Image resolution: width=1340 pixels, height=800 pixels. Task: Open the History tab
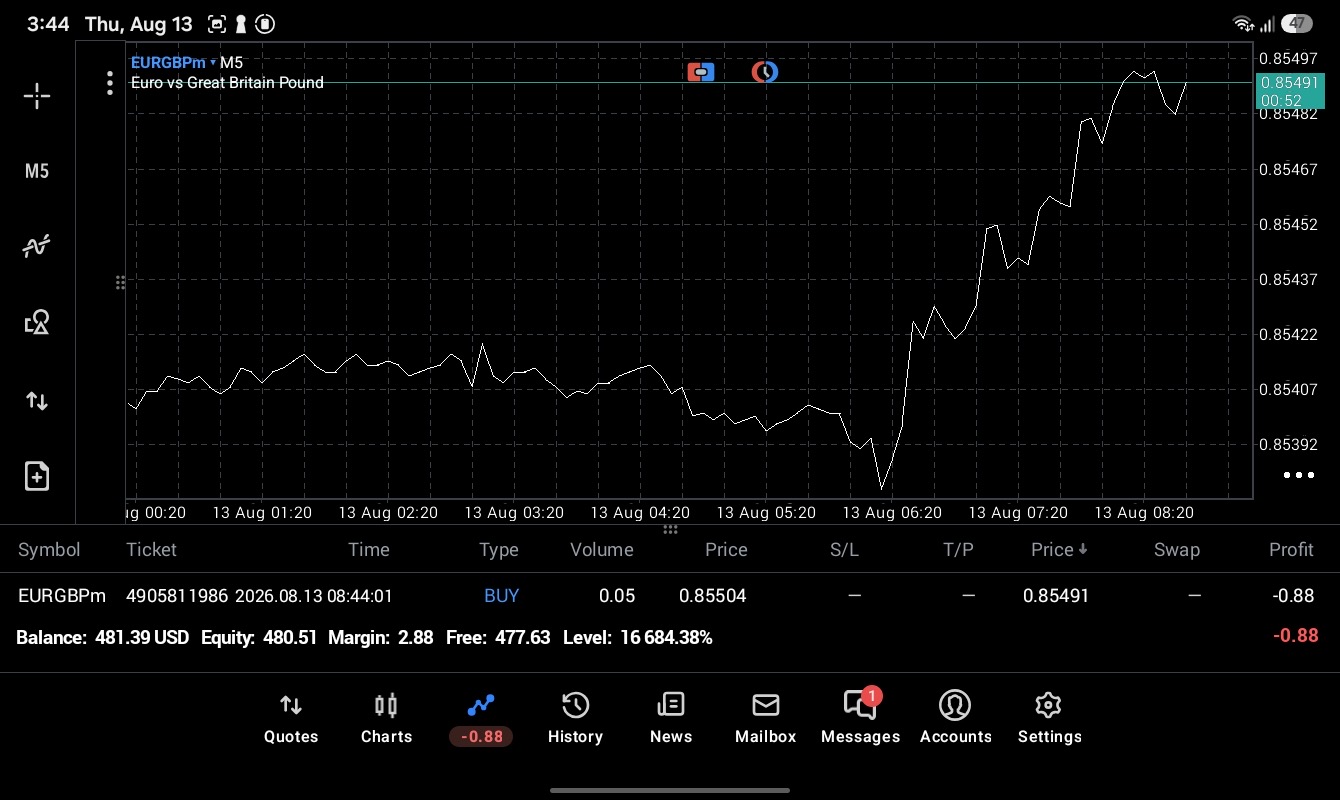575,719
